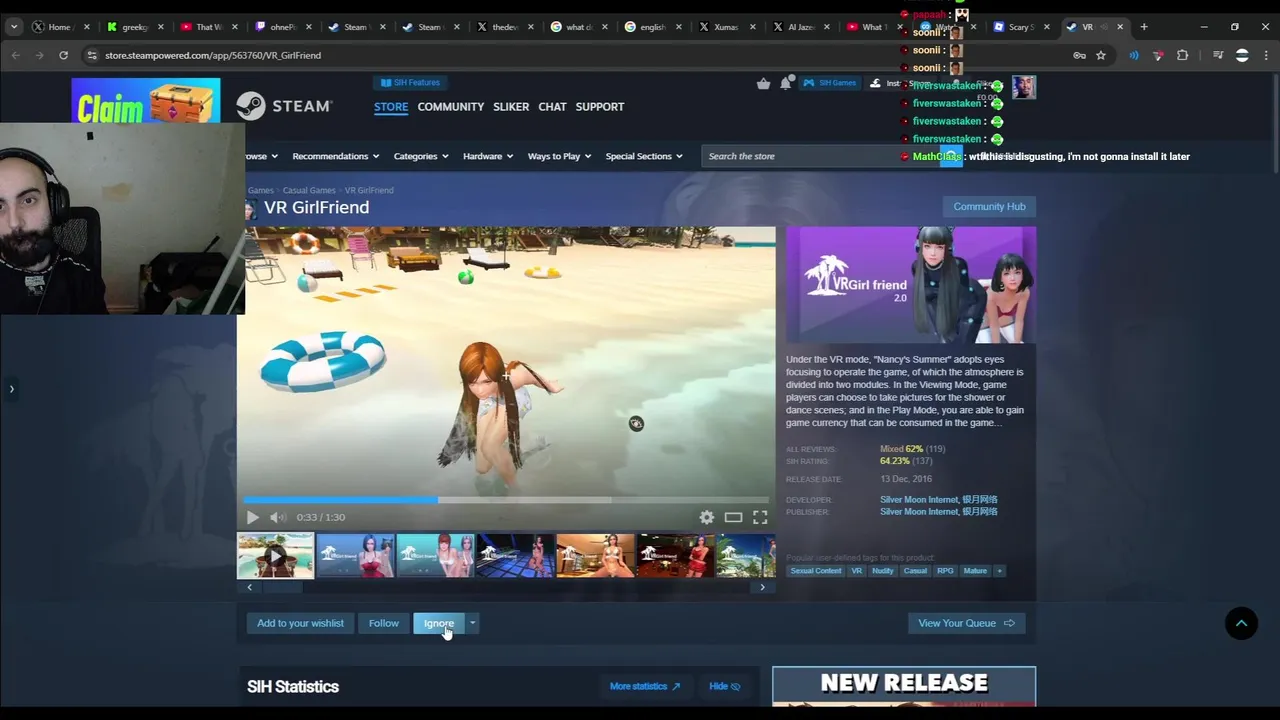Expand the Categories dropdown
1280x720 pixels.
click(x=421, y=156)
